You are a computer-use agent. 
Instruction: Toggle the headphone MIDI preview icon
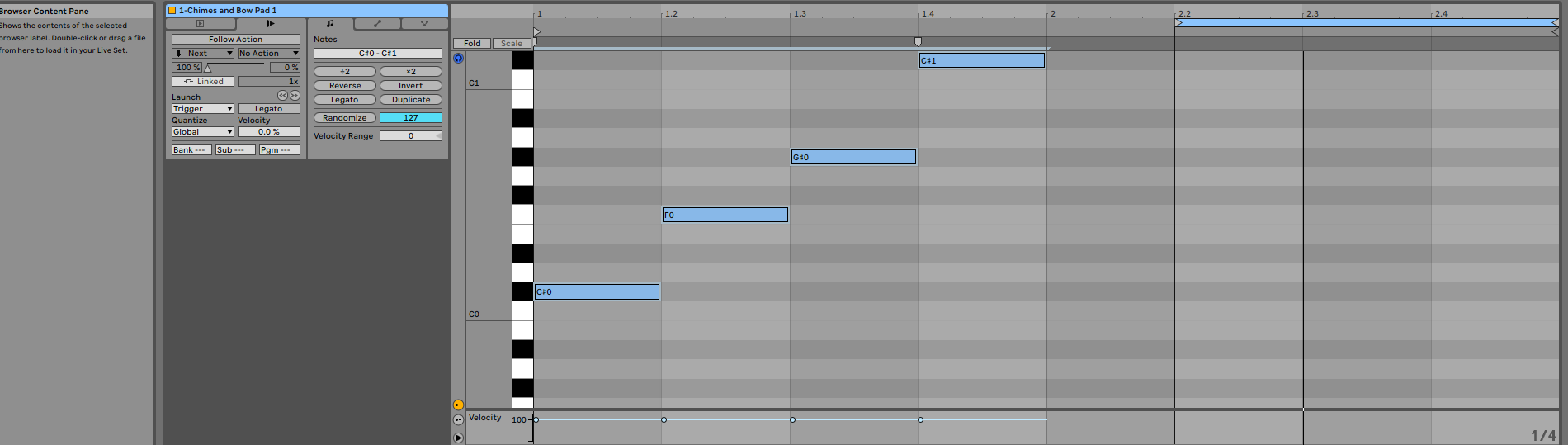[458, 58]
